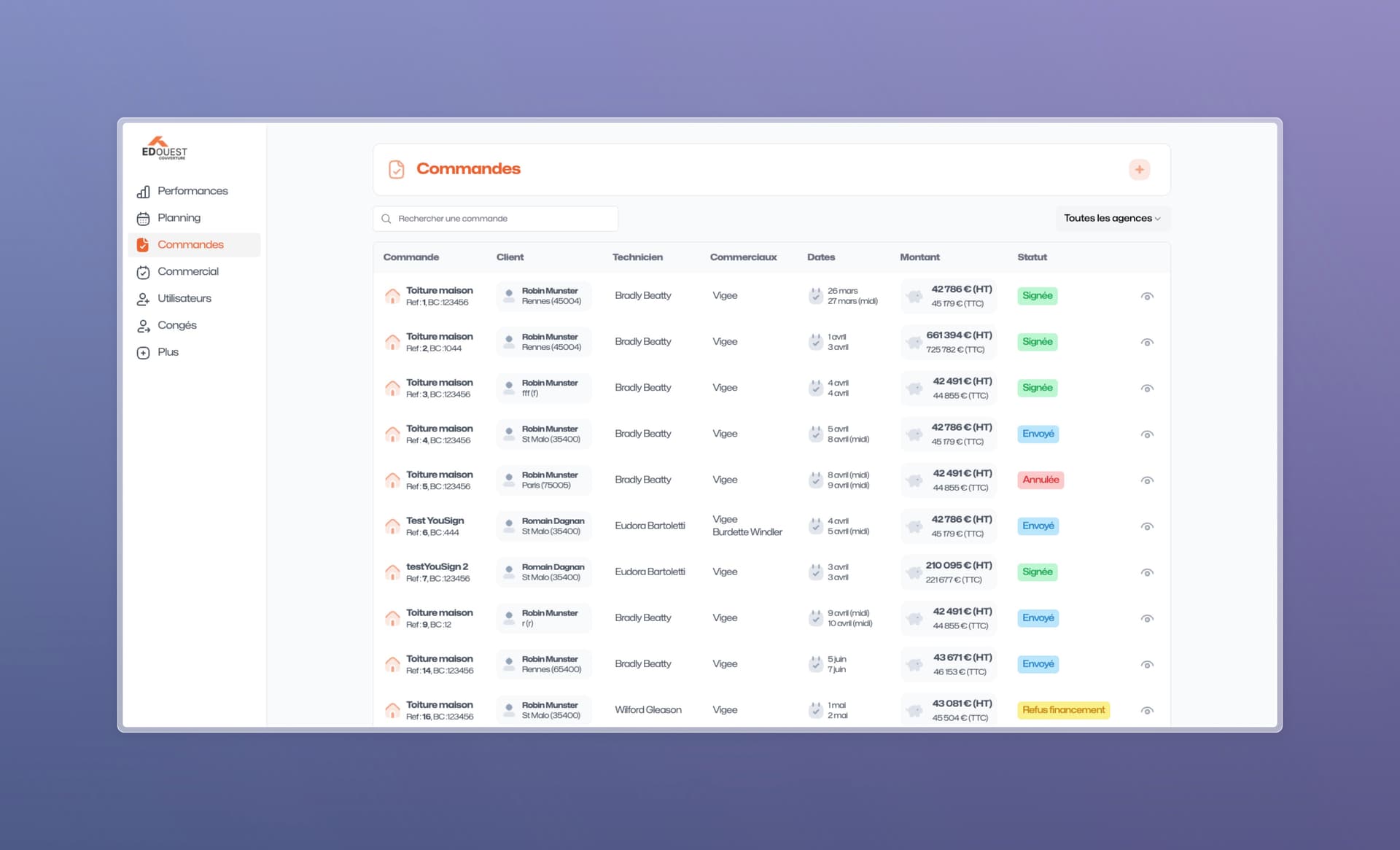Click the house icon for Test YouSign order
This screenshot has width=1400, height=850.
392,526
